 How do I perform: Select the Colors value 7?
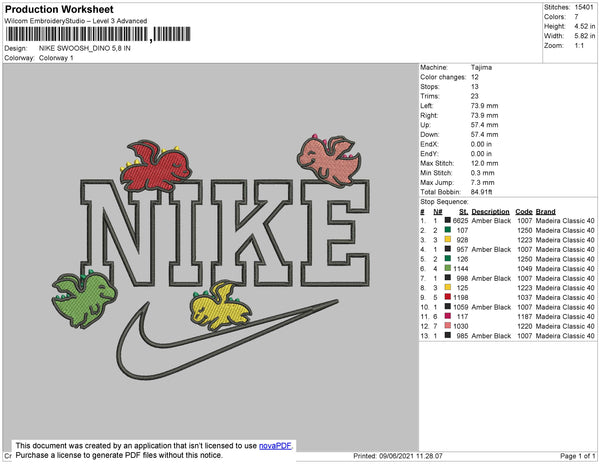576,17
